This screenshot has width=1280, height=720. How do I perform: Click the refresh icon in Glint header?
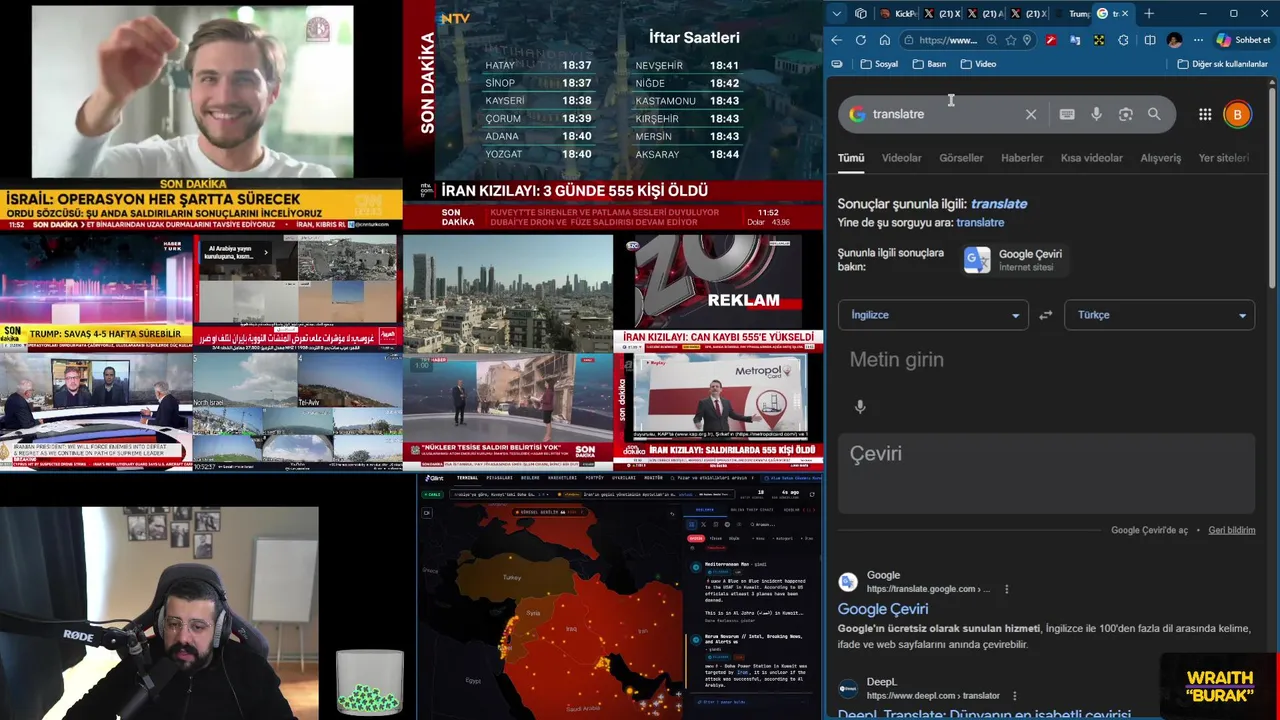point(812,493)
